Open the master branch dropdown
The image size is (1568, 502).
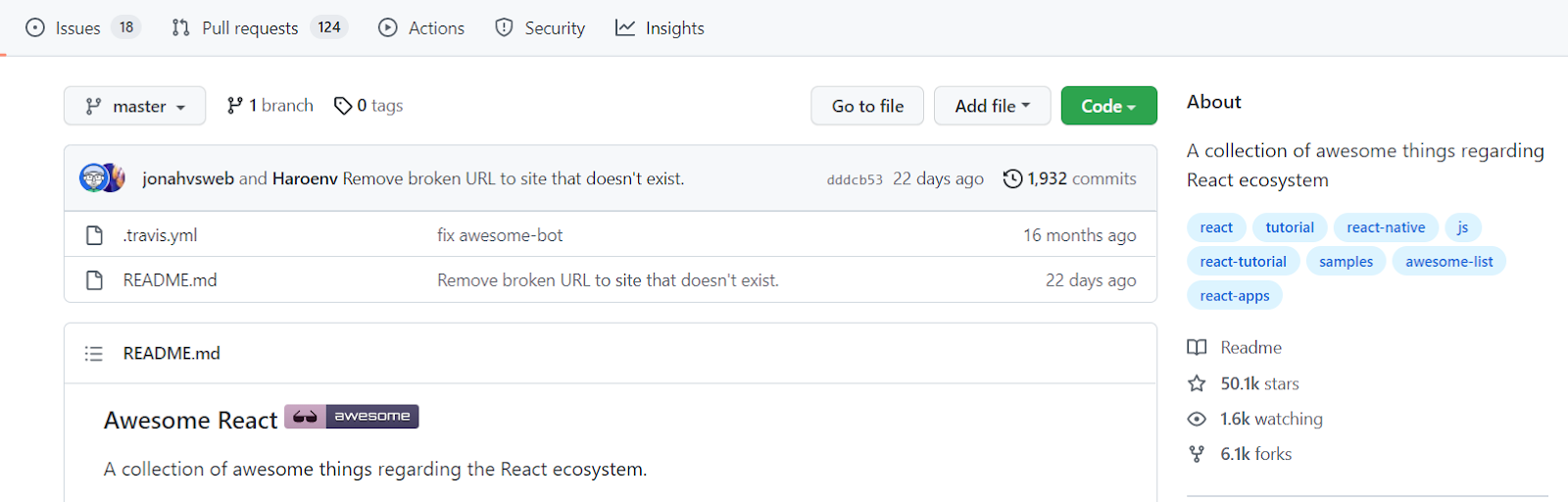pyautogui.click(x=134, y=106)
